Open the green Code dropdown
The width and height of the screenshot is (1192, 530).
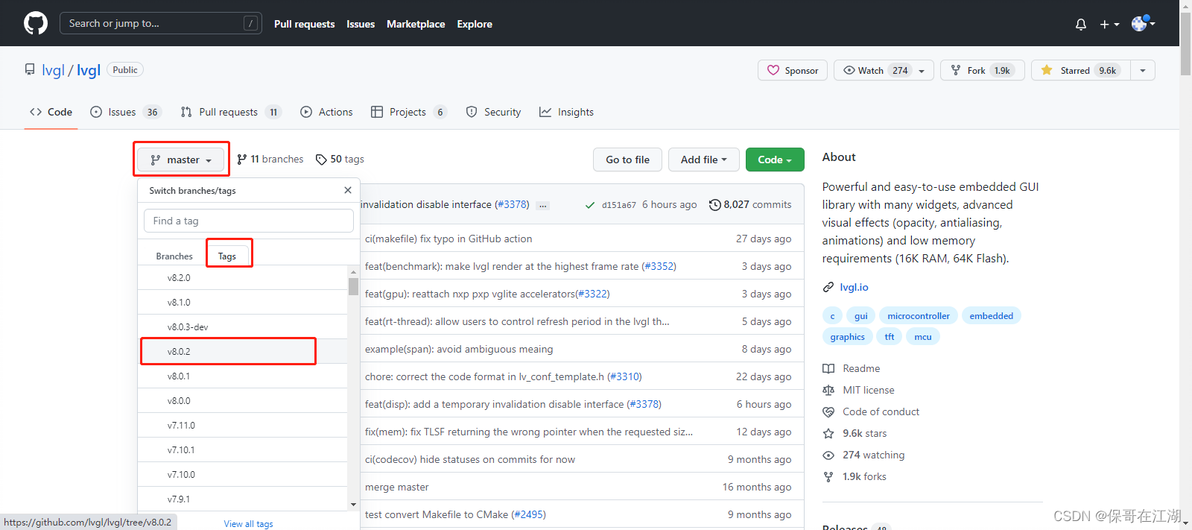774,160
